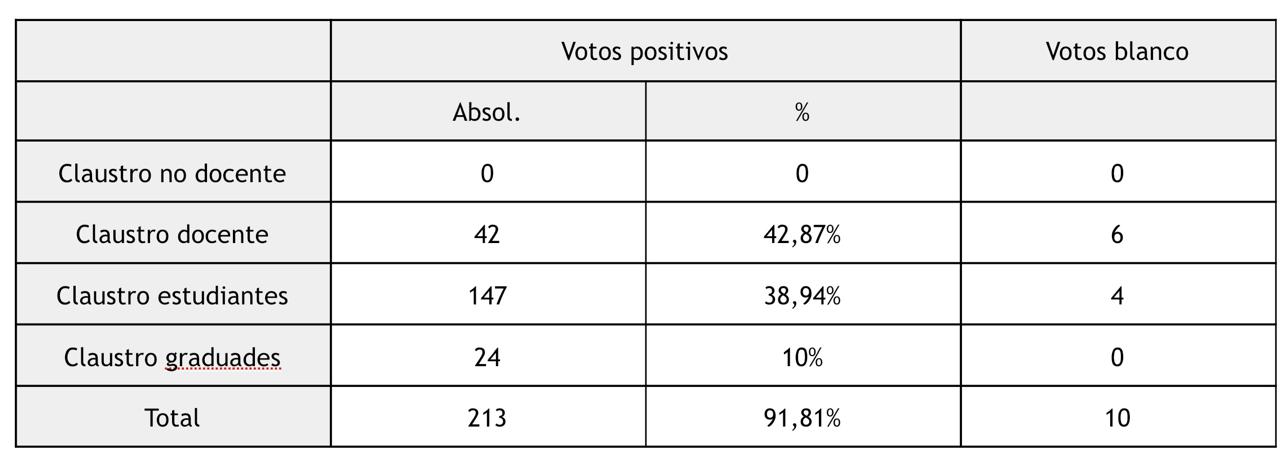Click the 24 absolute votes cell
The height and width of the screenshot is (472, 1280).
pos(487,357)
